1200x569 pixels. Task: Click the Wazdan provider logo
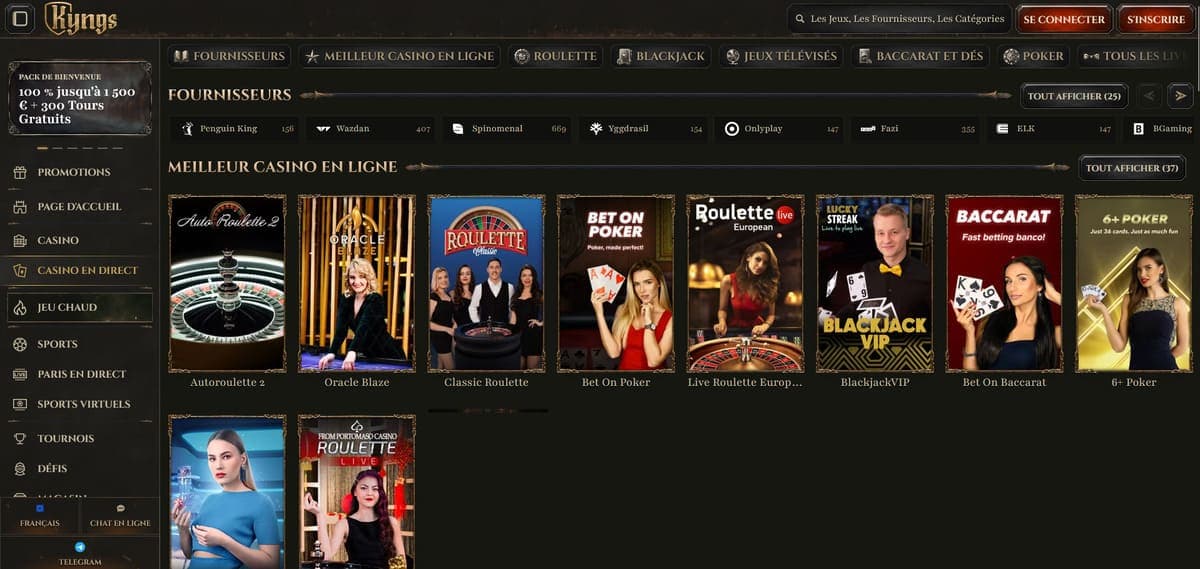pyautogui.click(x=323, y=129)
